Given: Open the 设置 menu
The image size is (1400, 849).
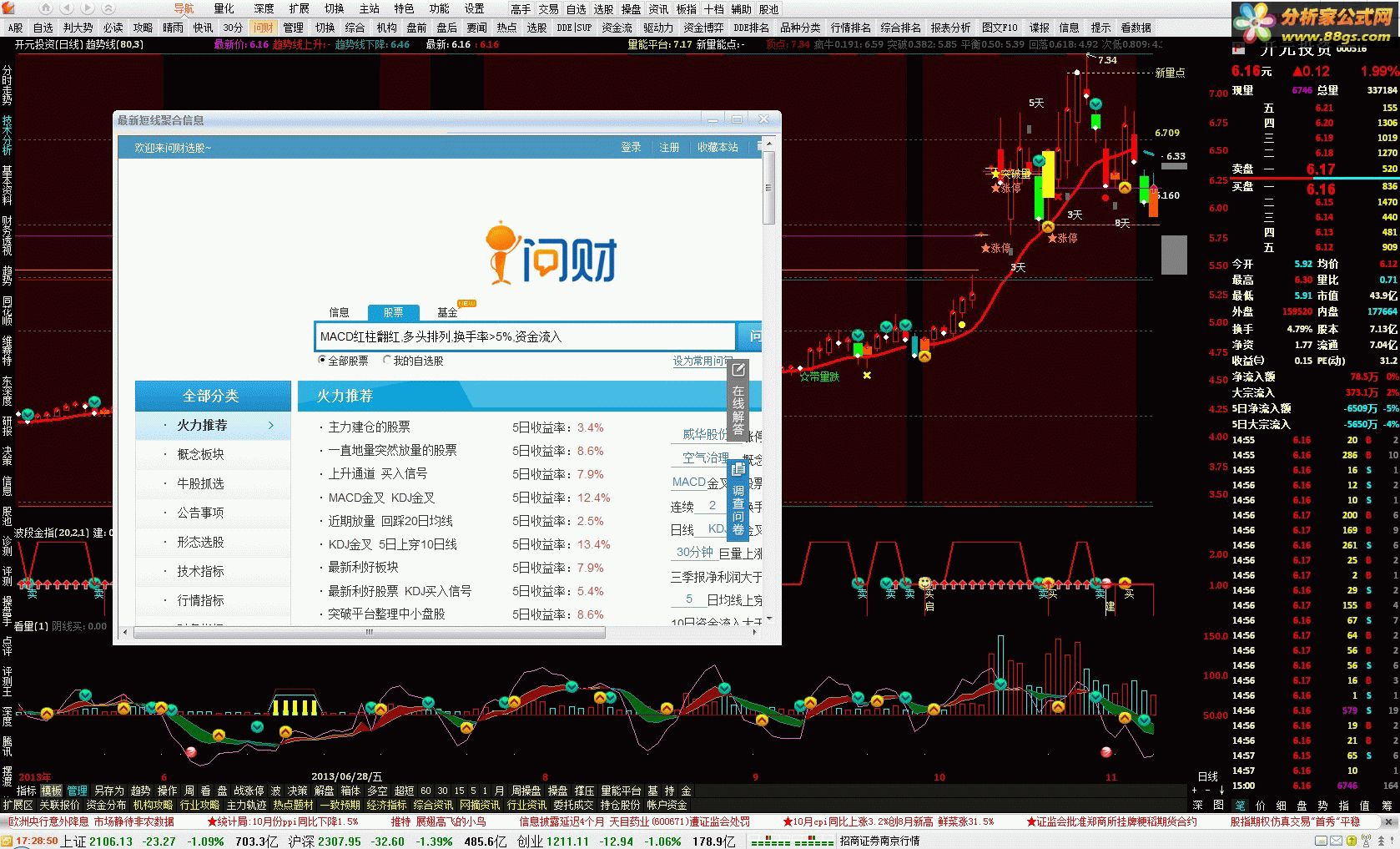Looking at the screenshot, I should (474, 8).
